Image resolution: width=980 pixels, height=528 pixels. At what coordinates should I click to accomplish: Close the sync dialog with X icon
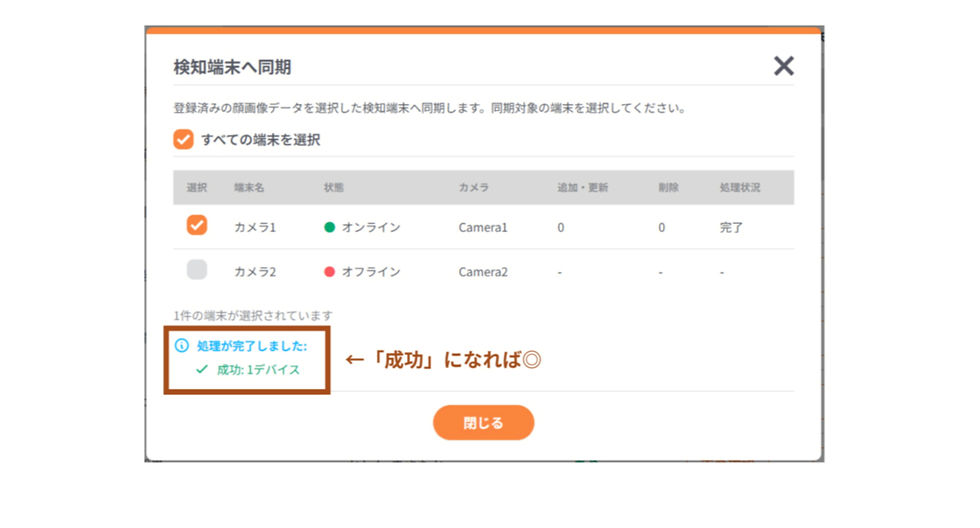pyautogui.click(x=783, y=66)
